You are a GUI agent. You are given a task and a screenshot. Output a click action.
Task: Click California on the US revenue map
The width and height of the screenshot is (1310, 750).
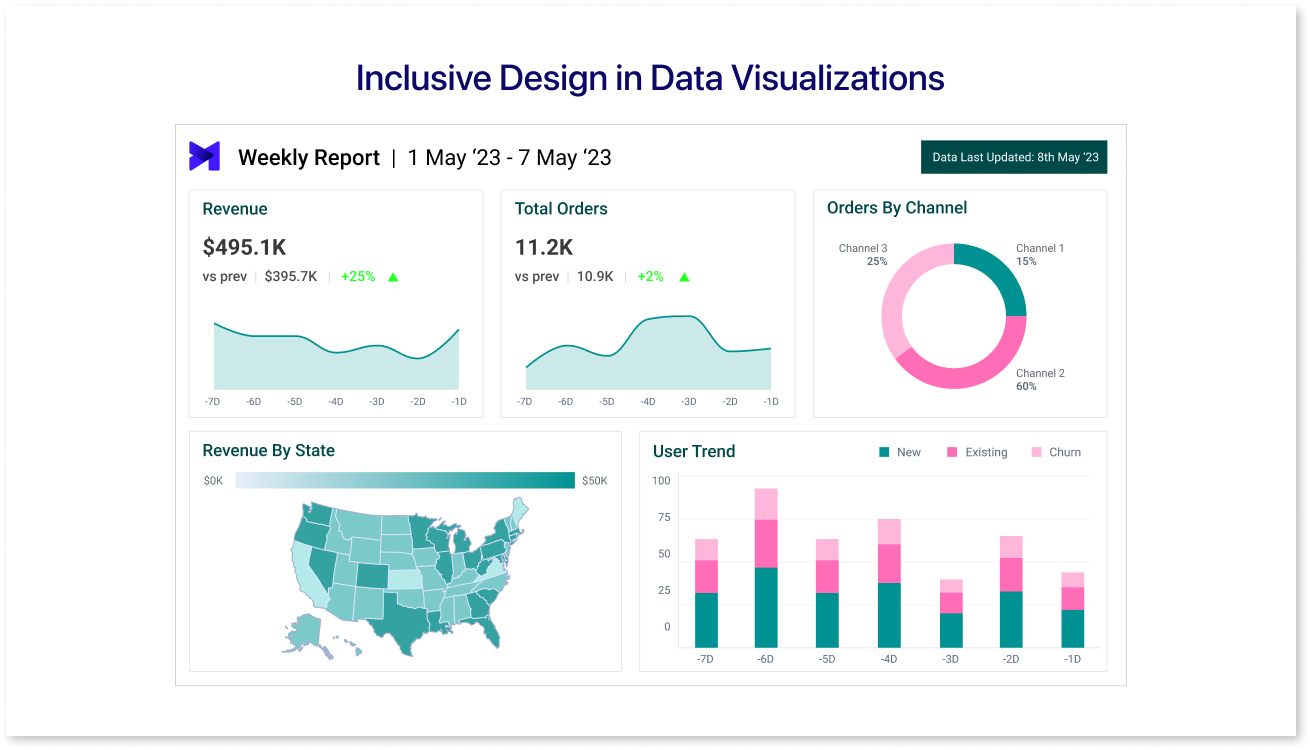coord(307,575)
